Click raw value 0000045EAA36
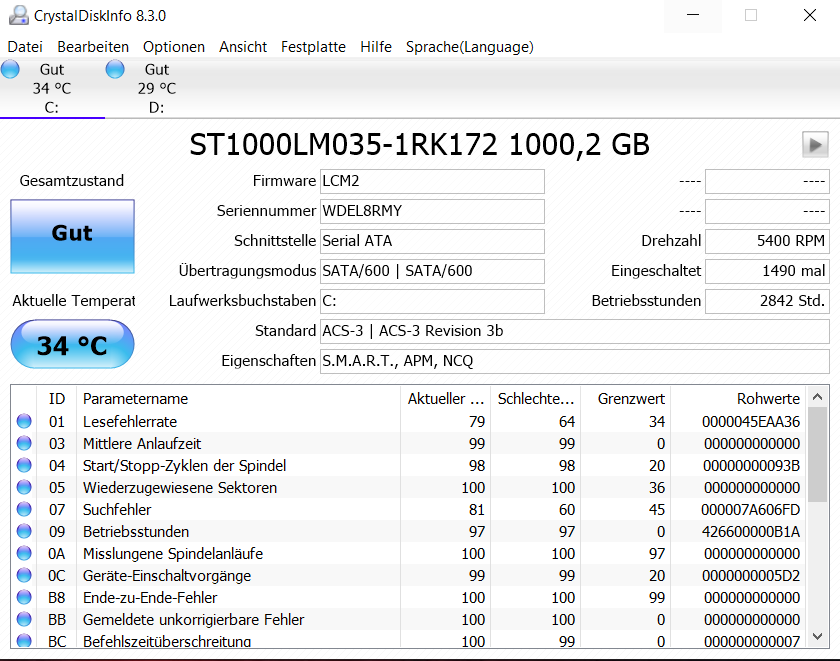Viewport: 840px width, 661px height. click(x=751, y=422)
